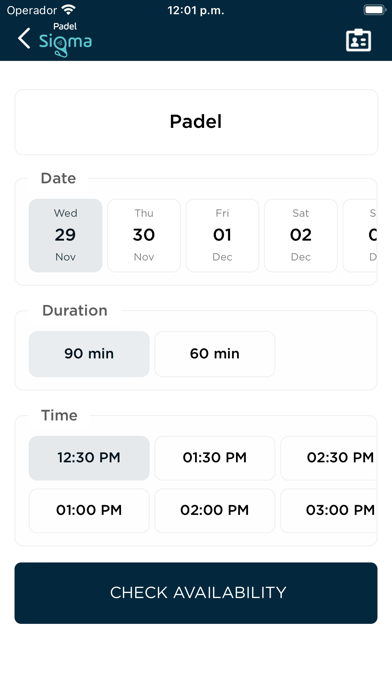Pick the 03:00 PM time slot
The height and width of the screenshot is (696, 392).
point(329,510)
